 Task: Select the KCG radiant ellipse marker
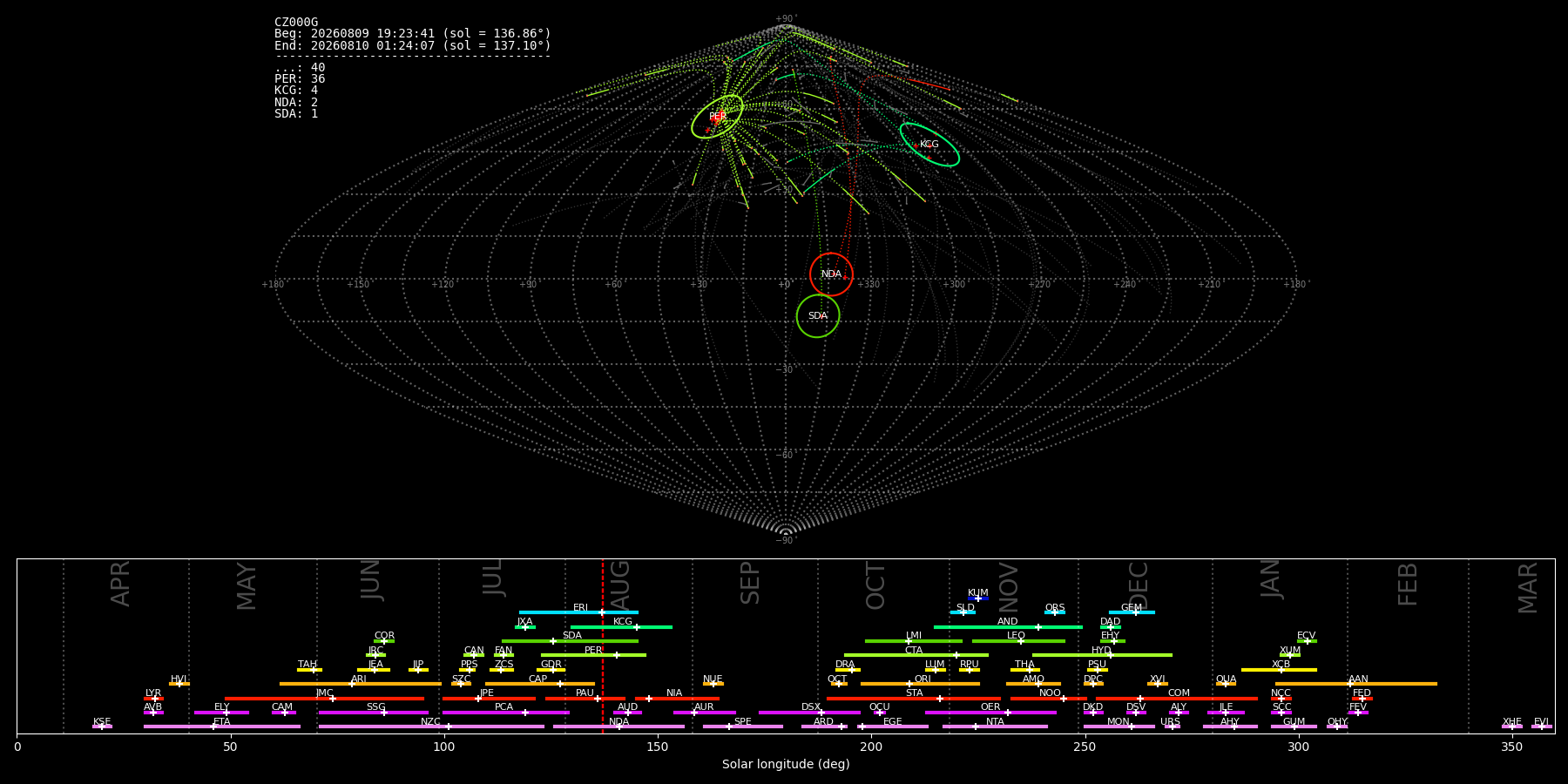pos(929,145)
